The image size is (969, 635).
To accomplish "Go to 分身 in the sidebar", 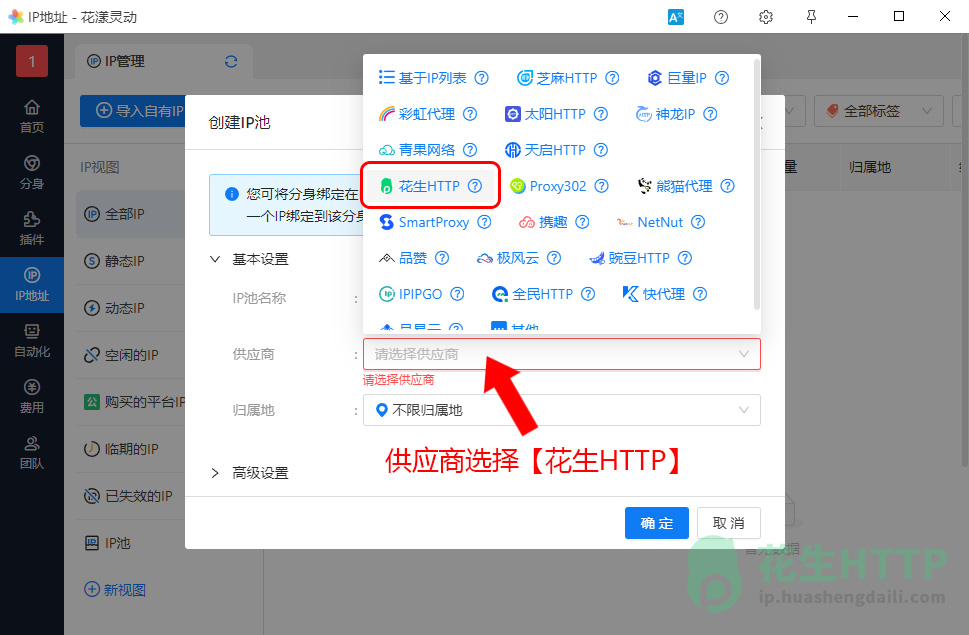I will [x=32, y=173].
